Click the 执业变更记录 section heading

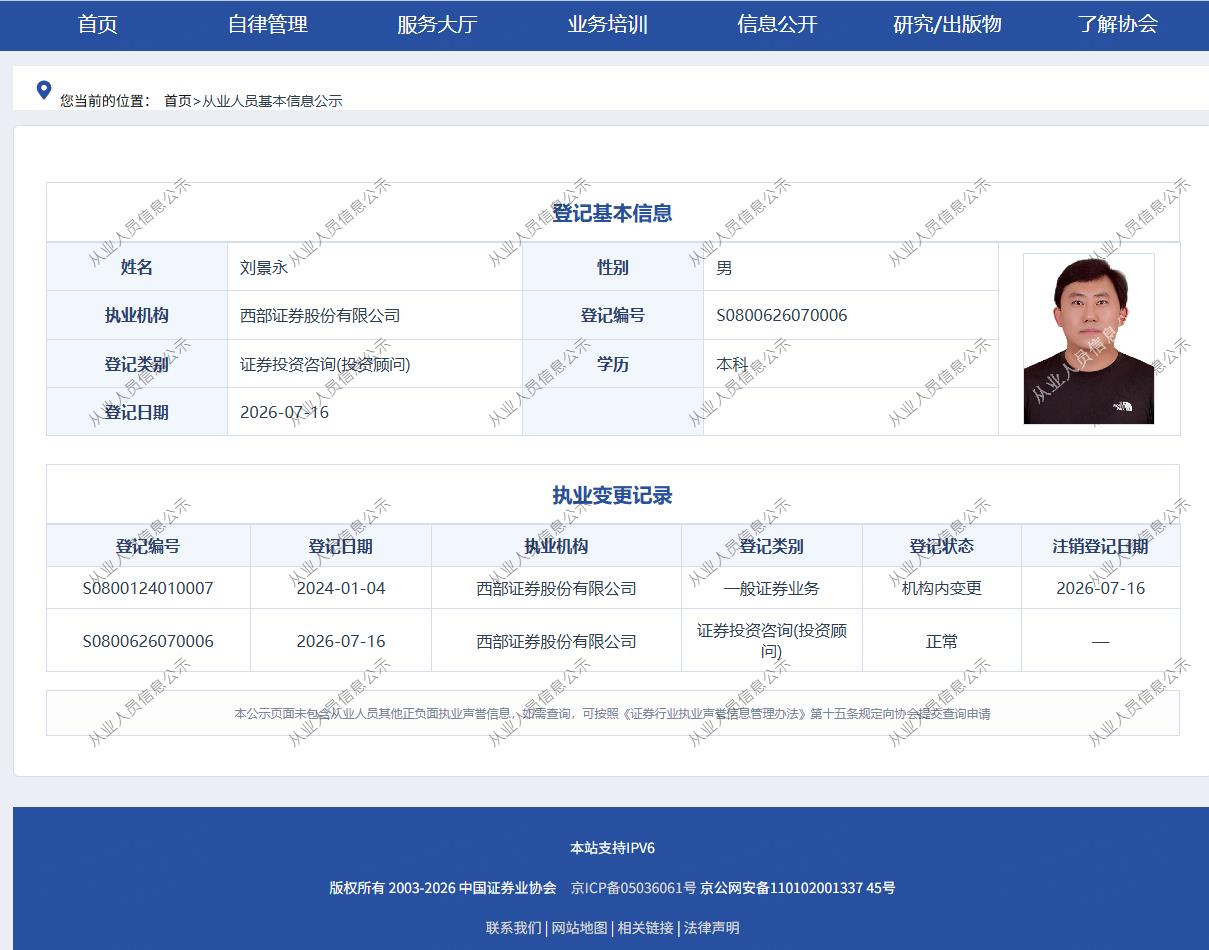pos(612,495)
